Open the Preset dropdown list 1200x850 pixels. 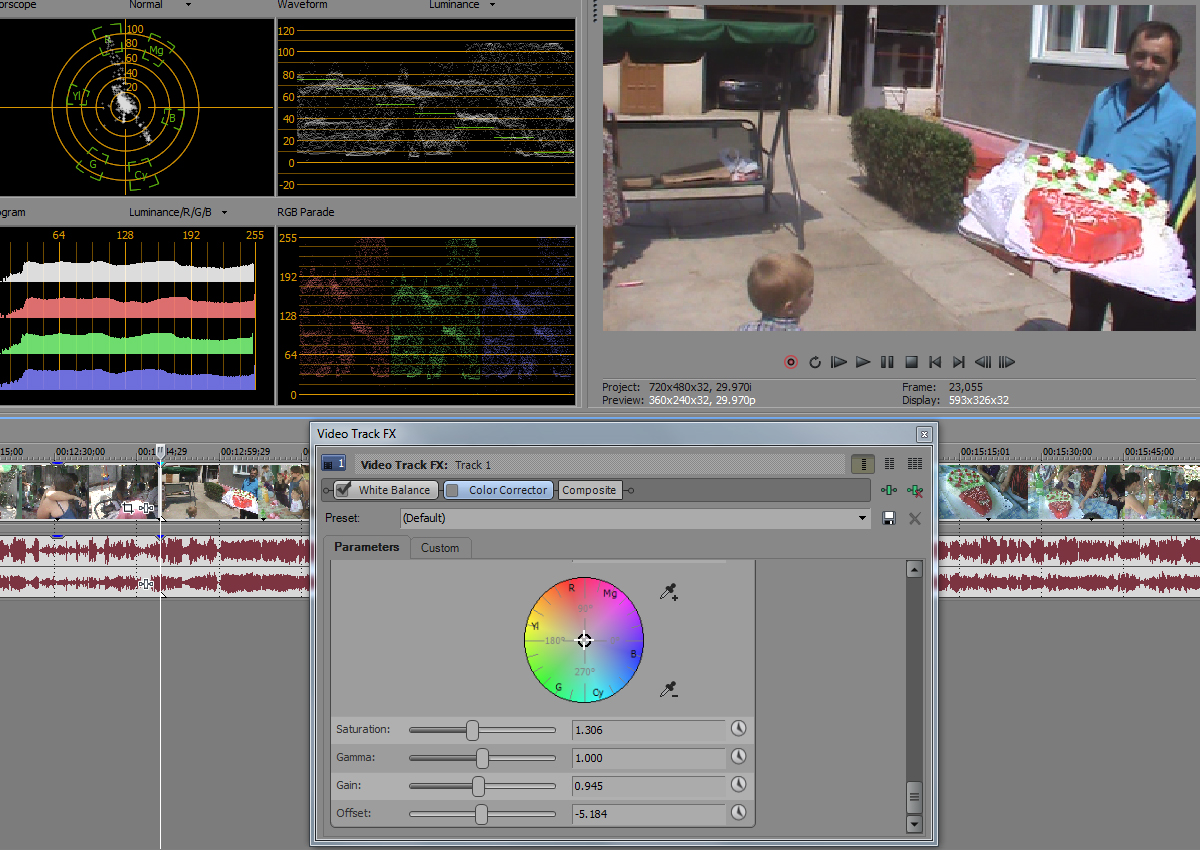coord(863,518)
